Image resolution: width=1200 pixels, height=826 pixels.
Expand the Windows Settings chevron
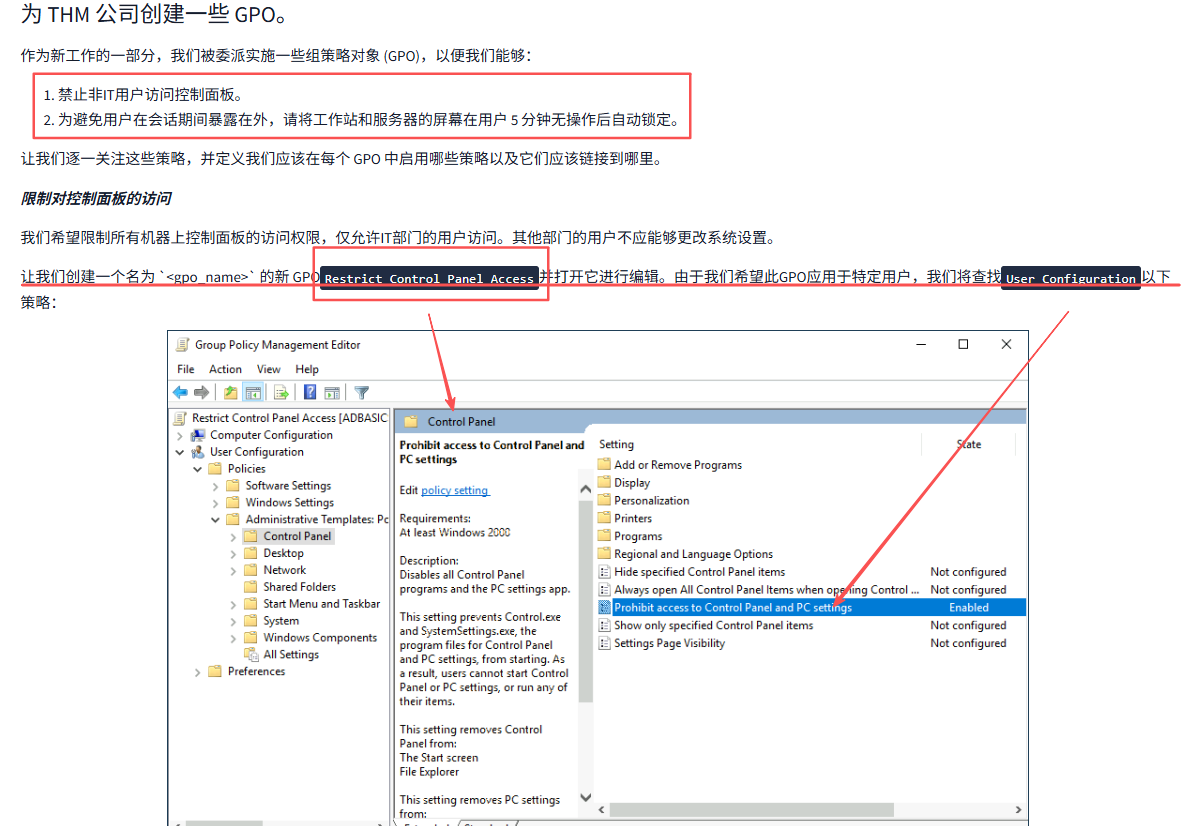[x=216, y=503]
